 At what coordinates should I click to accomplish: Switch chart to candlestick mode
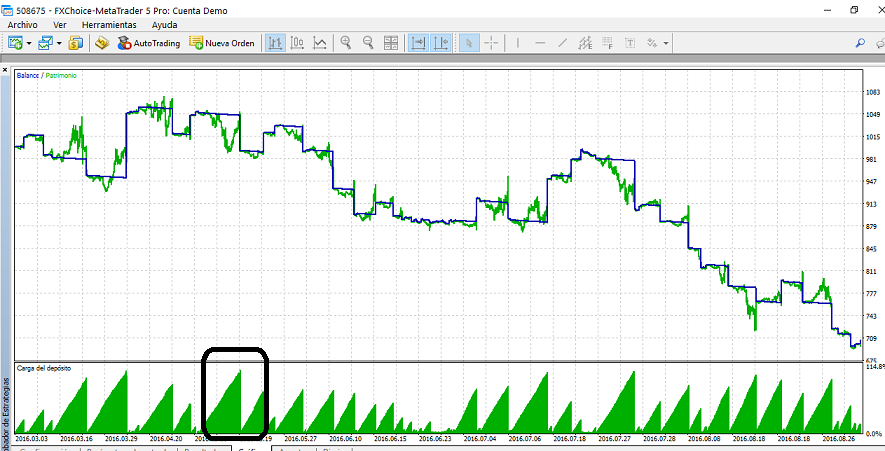297,43
